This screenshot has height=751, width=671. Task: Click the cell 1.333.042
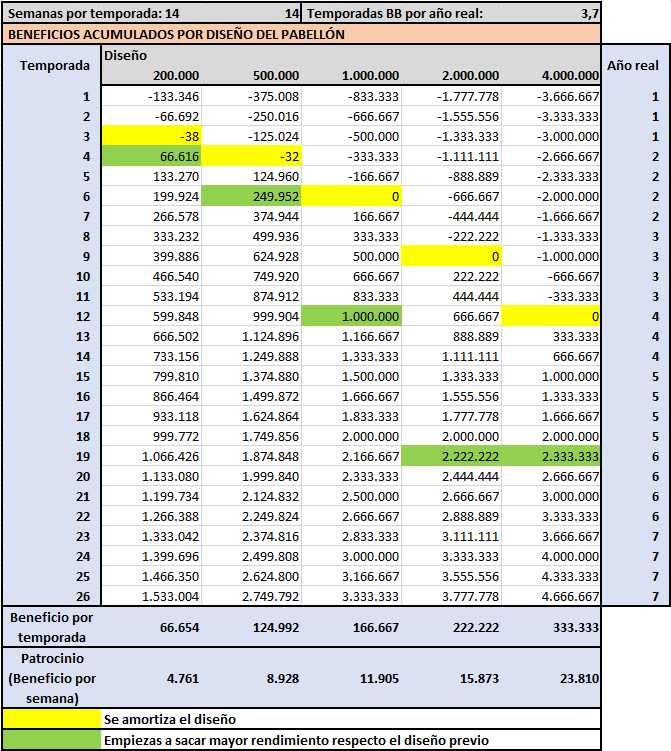(x=152, y=536)
